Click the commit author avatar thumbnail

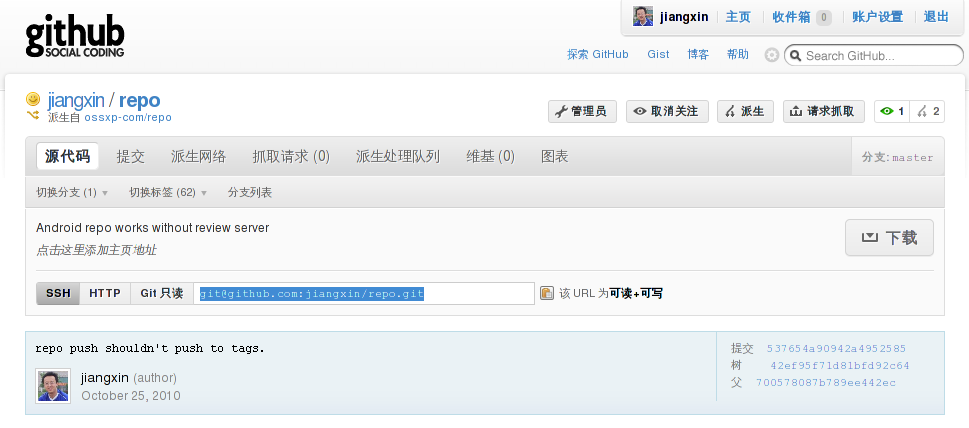[x=53, y=386]
